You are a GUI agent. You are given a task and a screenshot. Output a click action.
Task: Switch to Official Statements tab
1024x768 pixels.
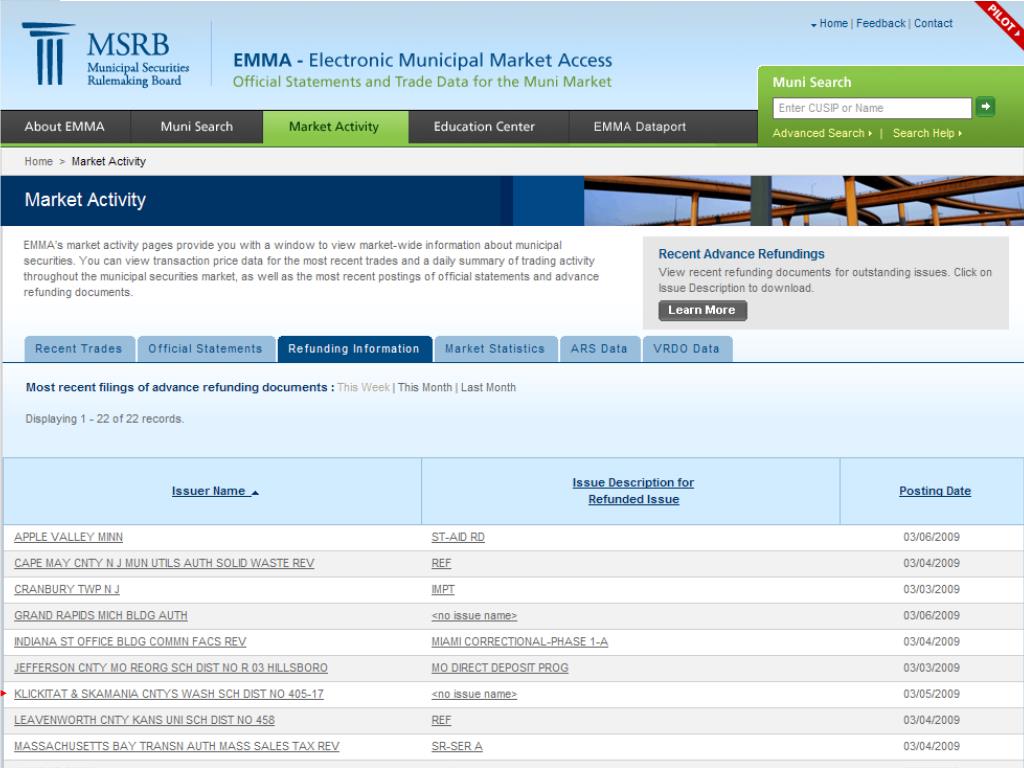205,349
